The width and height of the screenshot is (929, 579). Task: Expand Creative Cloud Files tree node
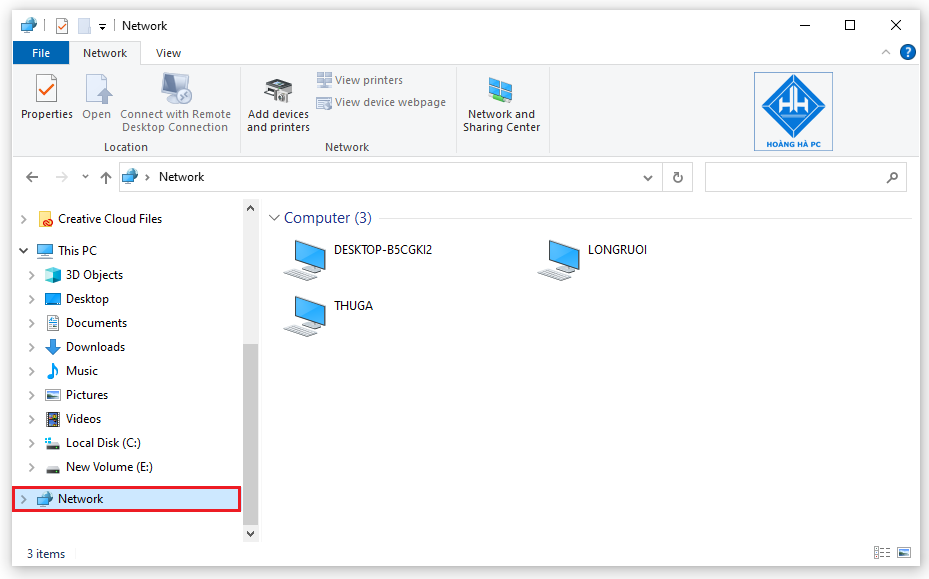coord(24,219)
